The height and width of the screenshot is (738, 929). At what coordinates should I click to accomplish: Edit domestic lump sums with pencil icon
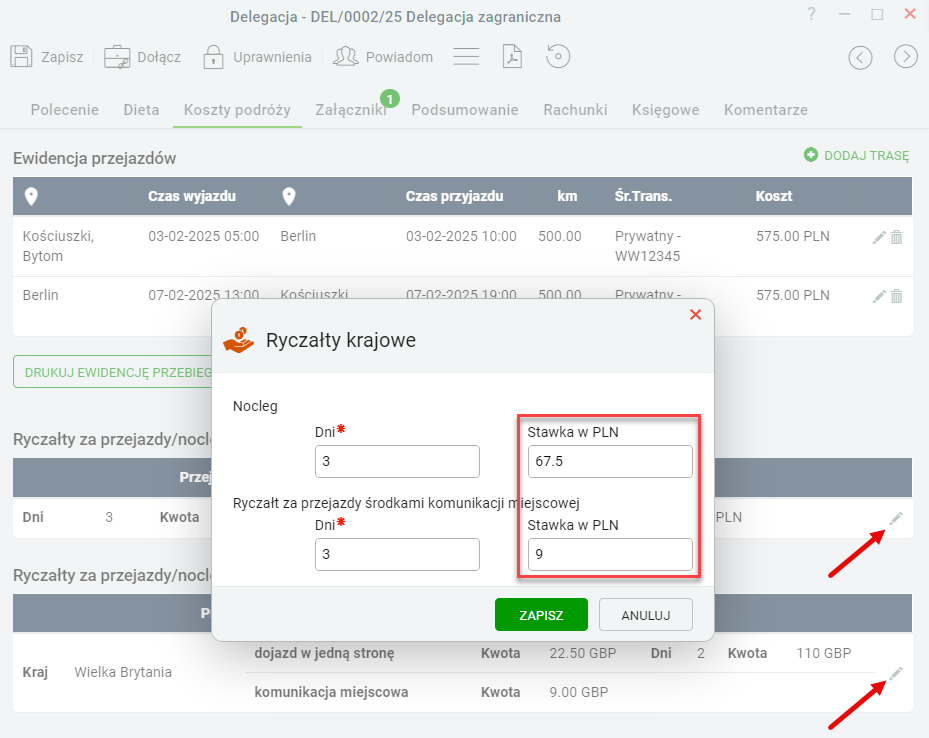click(x=895, y=519)
